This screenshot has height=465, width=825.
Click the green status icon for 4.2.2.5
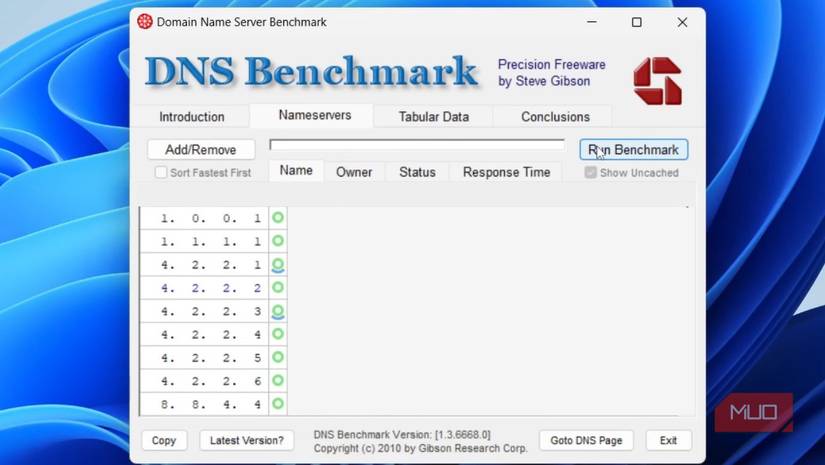[278, 357]
